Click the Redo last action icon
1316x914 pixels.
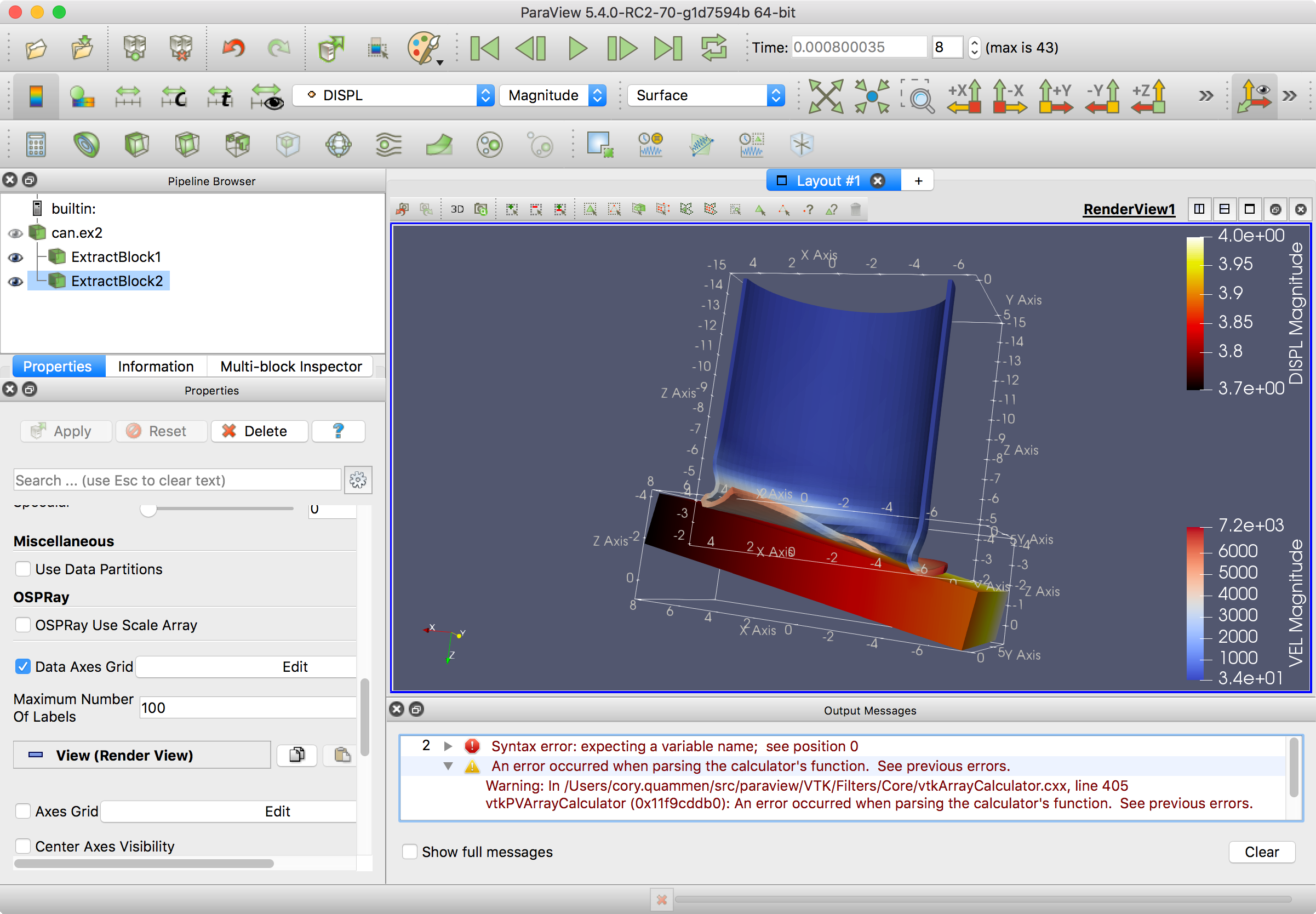[278, 47]
